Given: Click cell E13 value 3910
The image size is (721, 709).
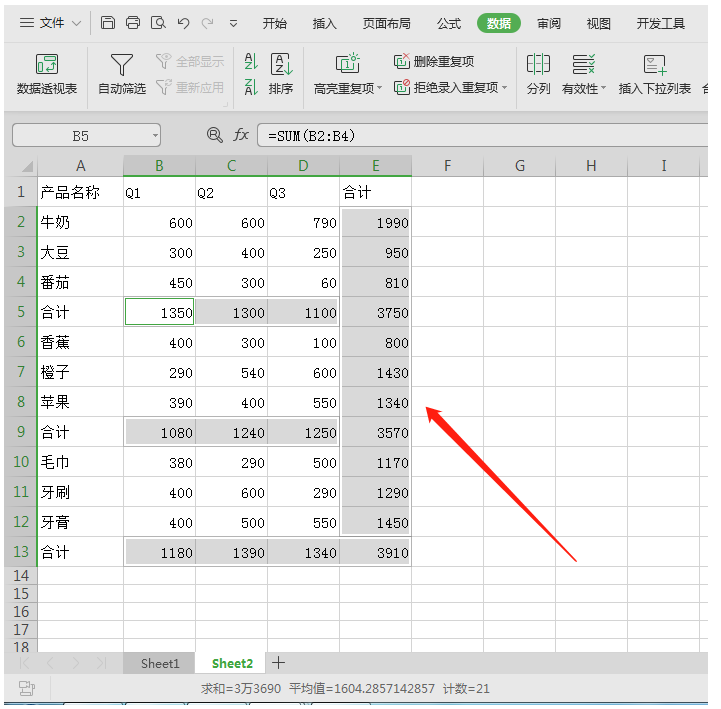Looking at the screenshot, I should (x=376, y=552).
